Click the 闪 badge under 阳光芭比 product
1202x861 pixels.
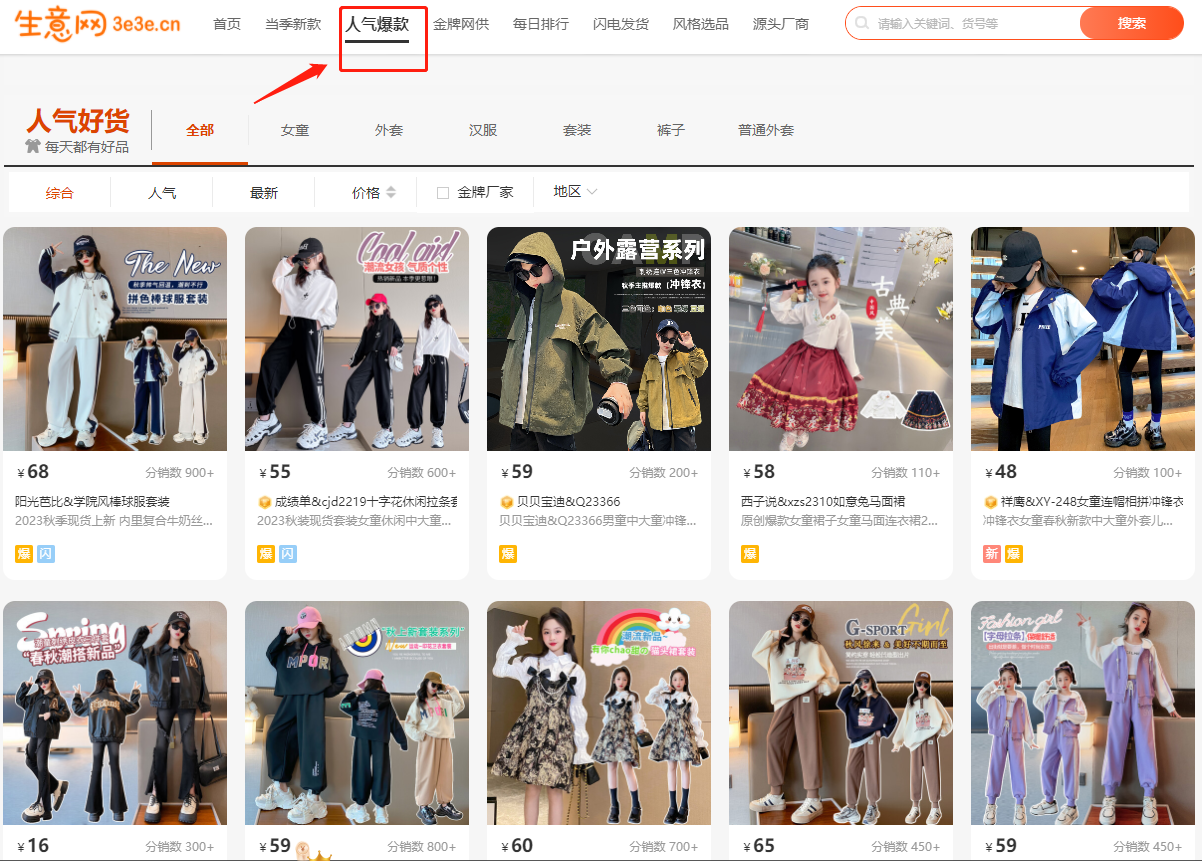[x=45, y=554]
